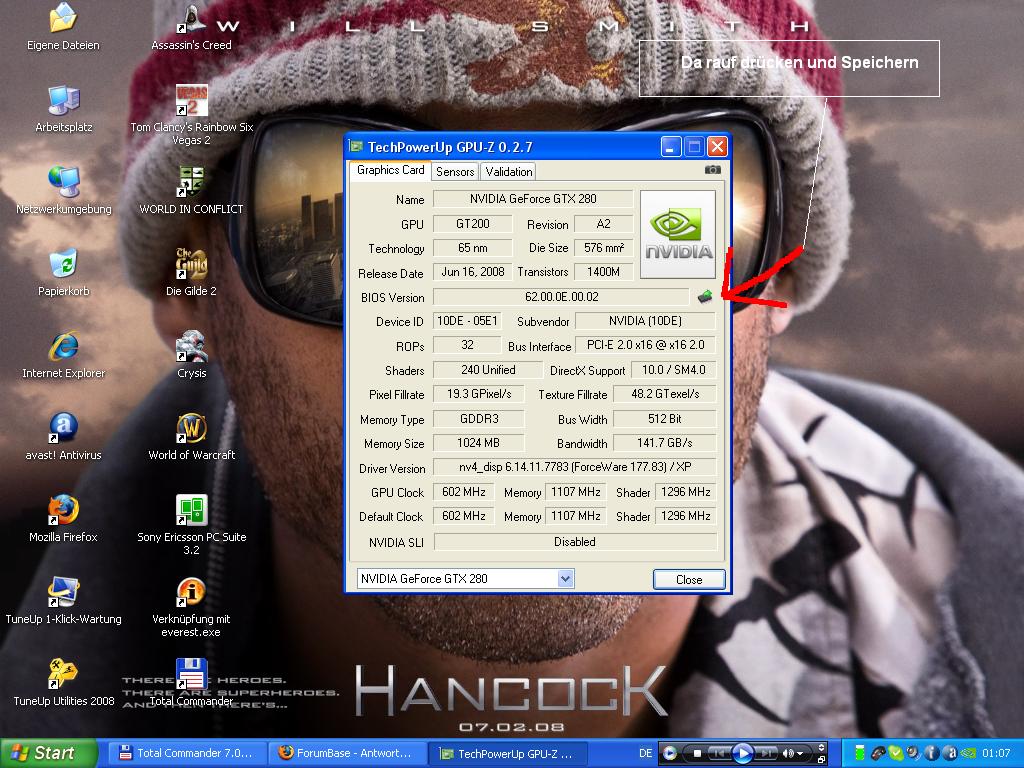
Task: Click Device ID value 10DE - 05E1
Action: click(x=467, y=321)
